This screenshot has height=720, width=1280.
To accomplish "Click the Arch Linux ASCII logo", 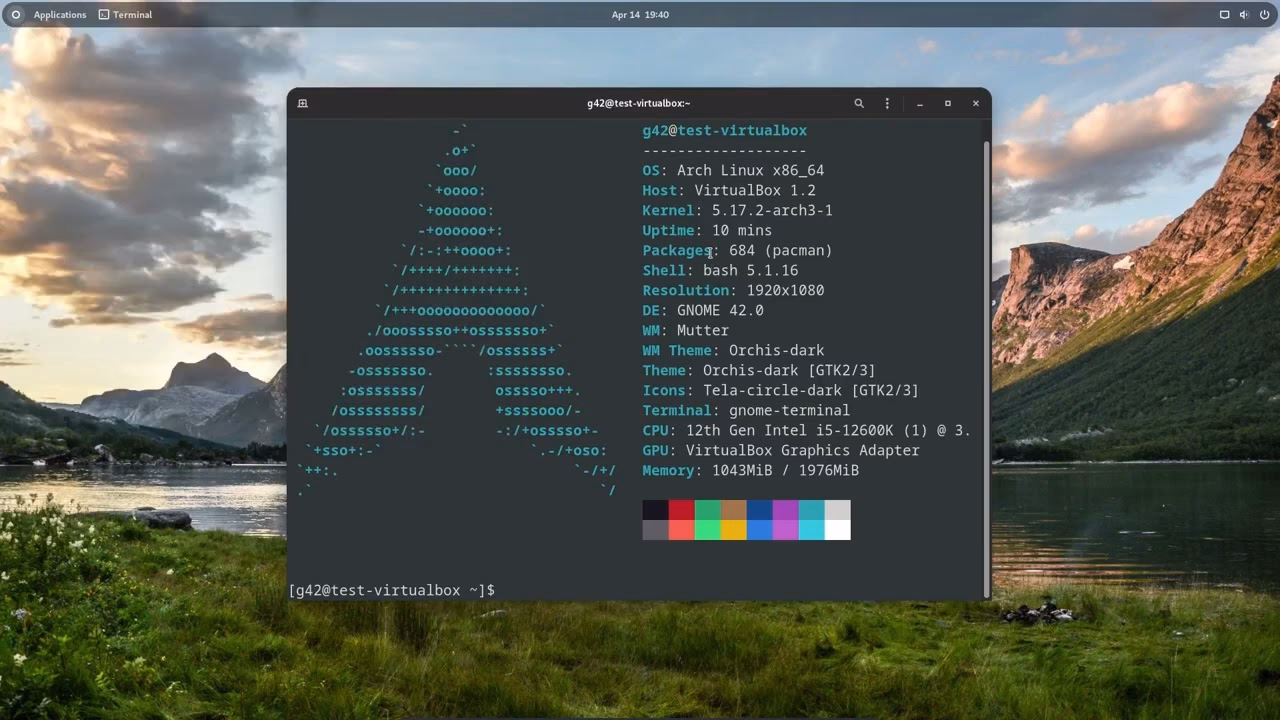I will [456, 310].
